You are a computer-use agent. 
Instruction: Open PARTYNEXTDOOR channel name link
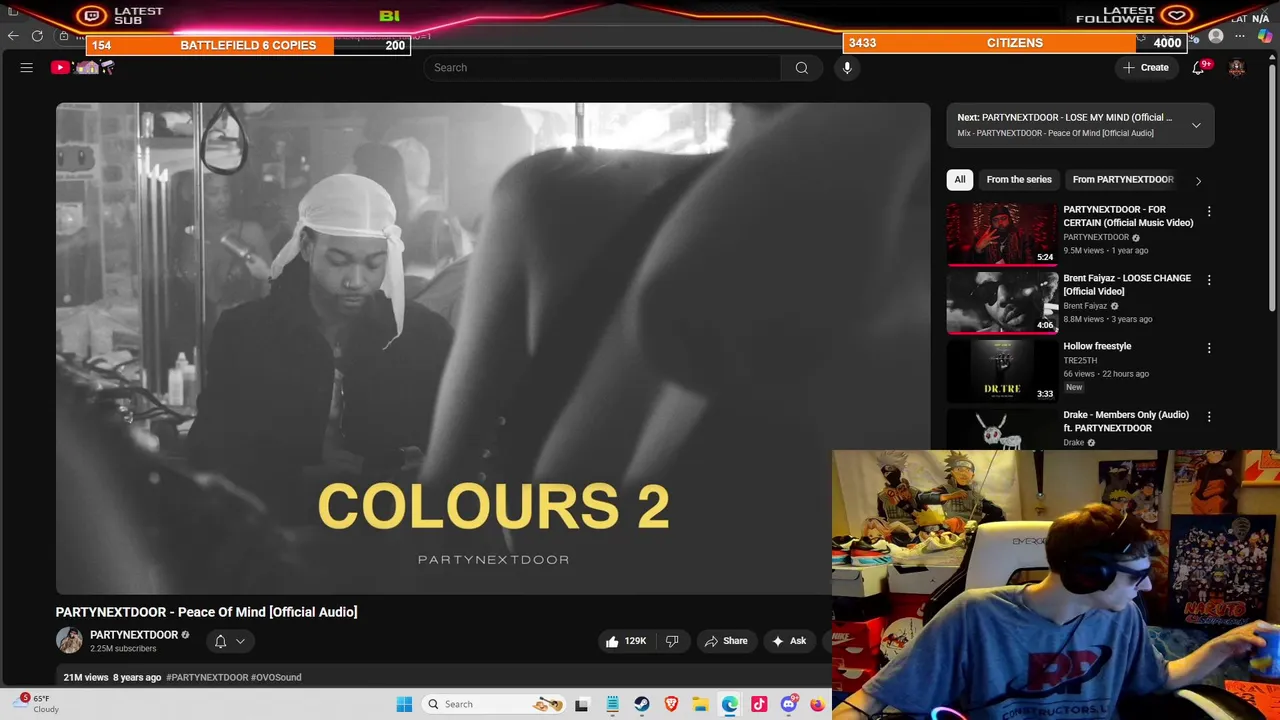tap(134, 635)
